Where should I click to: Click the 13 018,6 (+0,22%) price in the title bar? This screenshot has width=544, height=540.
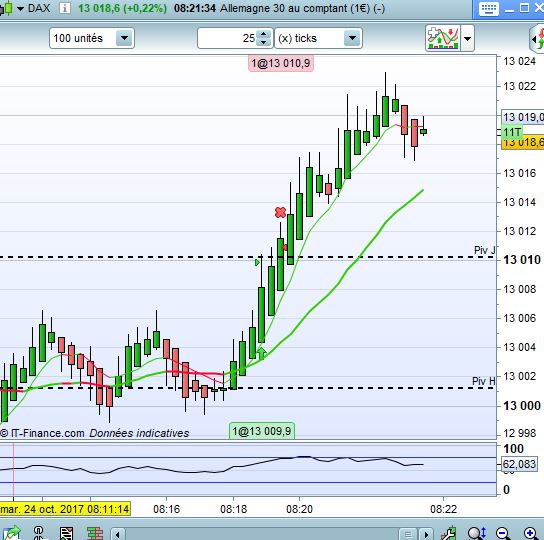pyautogui.click(x=122, y=8)
